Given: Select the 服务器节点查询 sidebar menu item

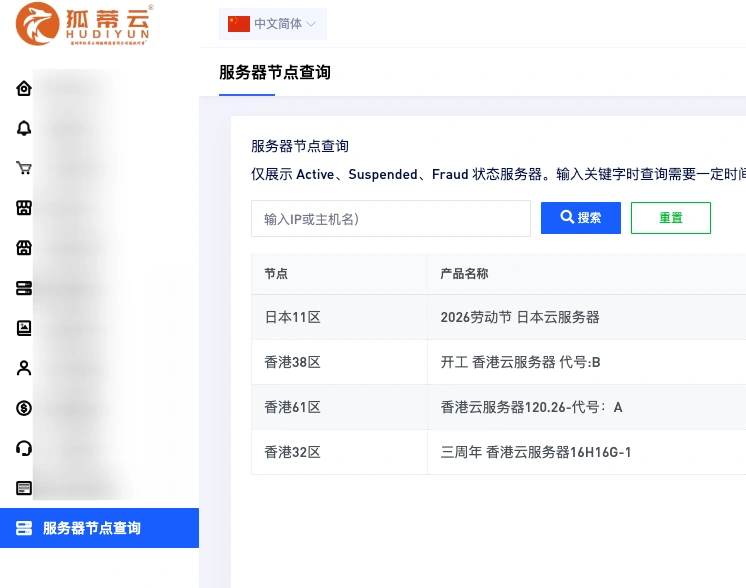Looking at the screenshot, I should point(99,528).
